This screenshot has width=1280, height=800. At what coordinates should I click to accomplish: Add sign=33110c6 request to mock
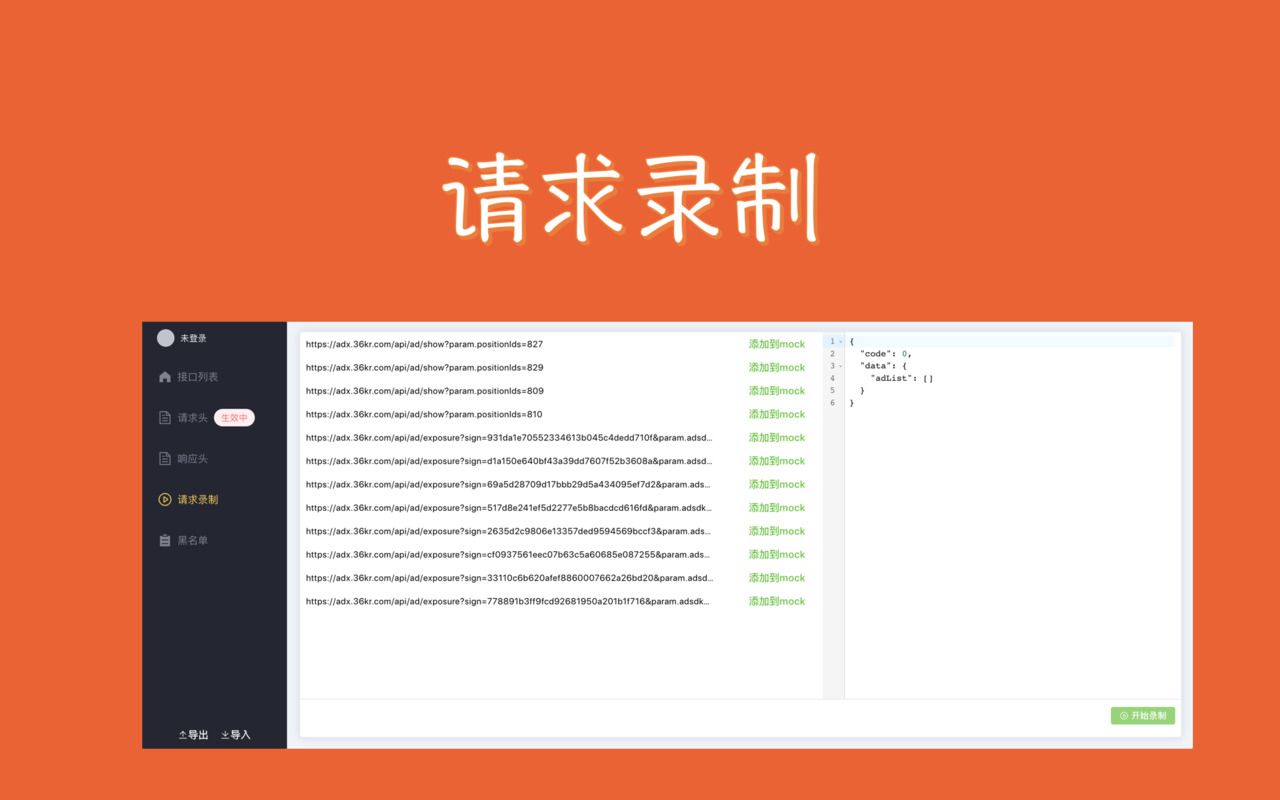[777, 578]
